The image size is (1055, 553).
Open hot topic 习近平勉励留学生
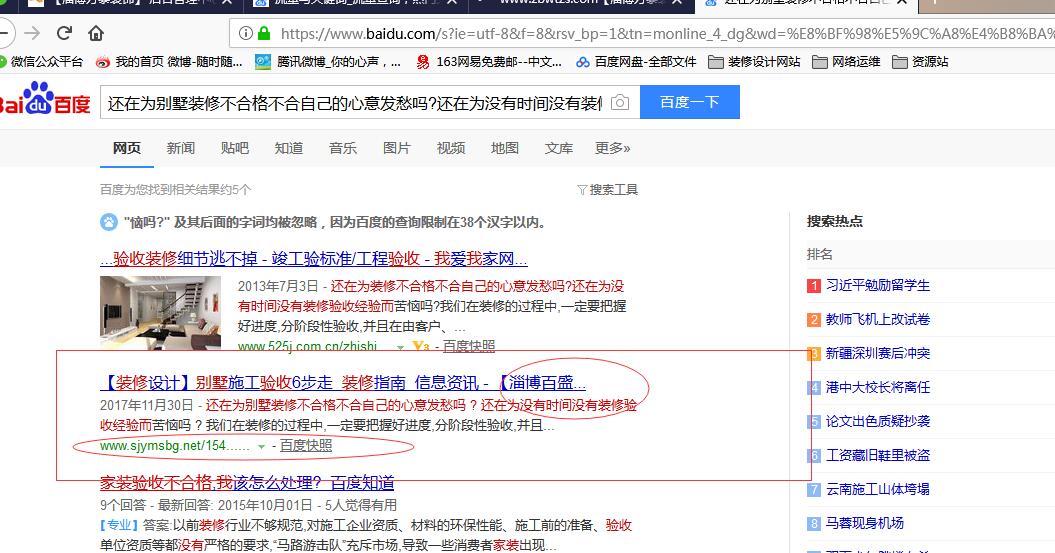(x=877, y=285)
